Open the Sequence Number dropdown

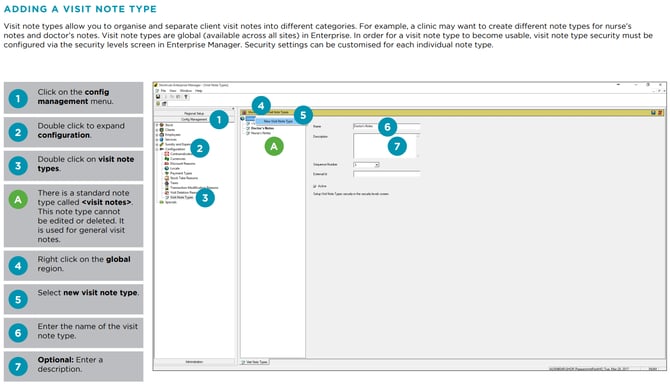coord(377,165)
